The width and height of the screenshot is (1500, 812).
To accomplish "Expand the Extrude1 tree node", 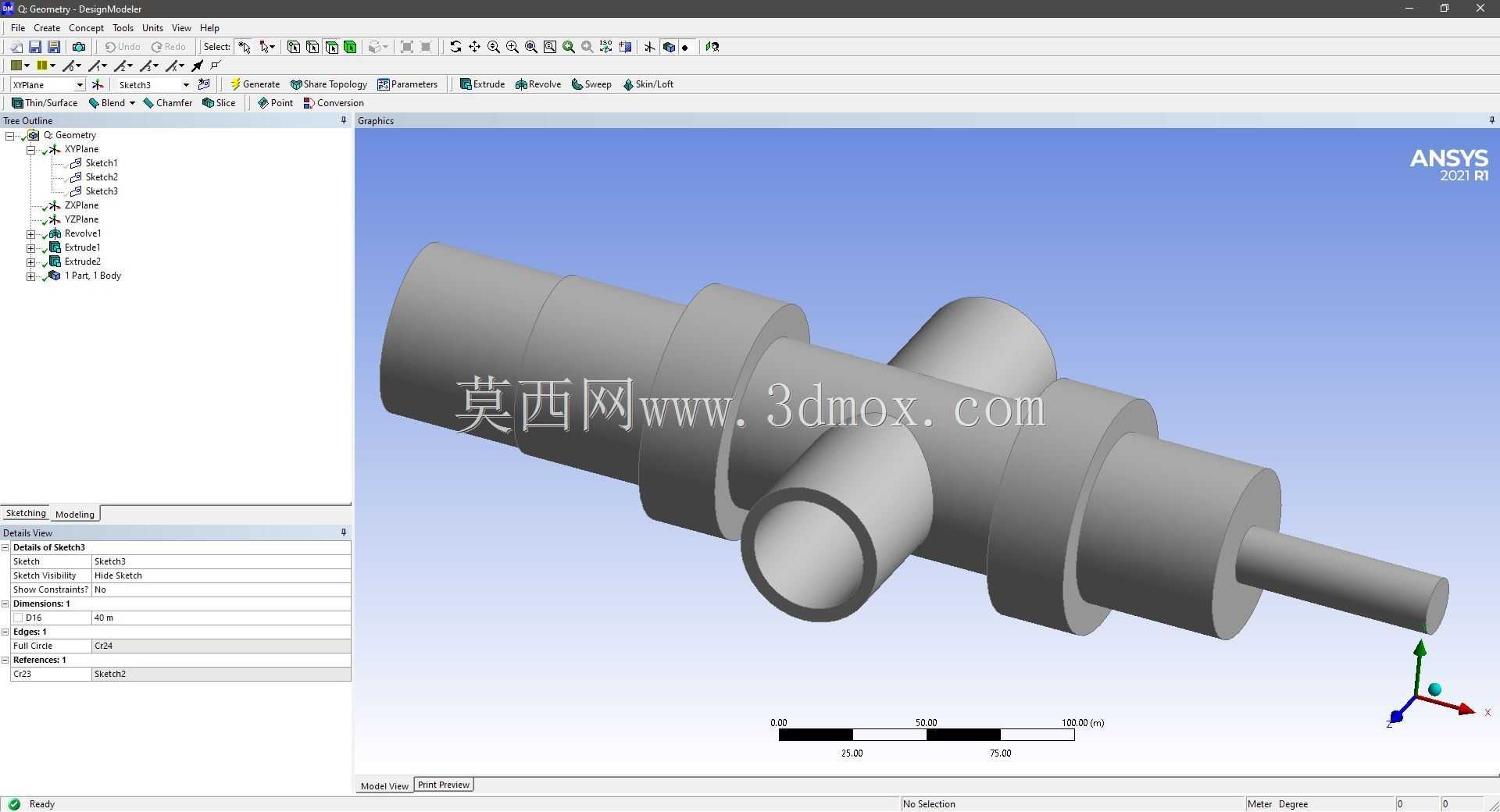I will [x=30, y=248].
